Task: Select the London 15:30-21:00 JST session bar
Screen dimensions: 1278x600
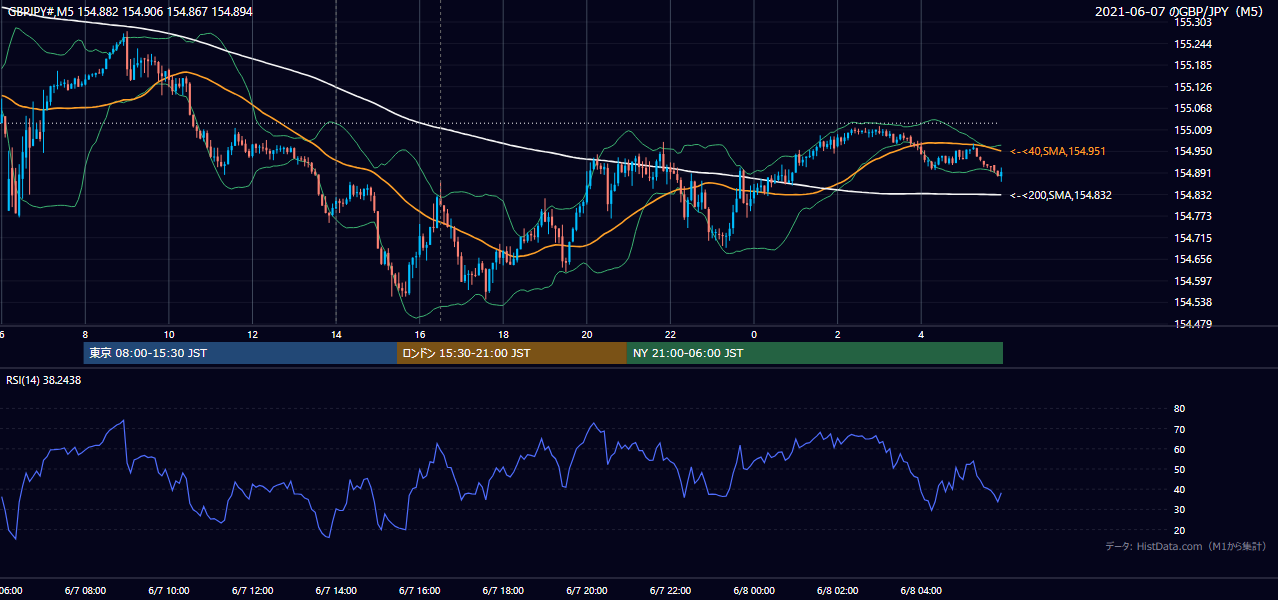Action: click(x=512, y=353)
